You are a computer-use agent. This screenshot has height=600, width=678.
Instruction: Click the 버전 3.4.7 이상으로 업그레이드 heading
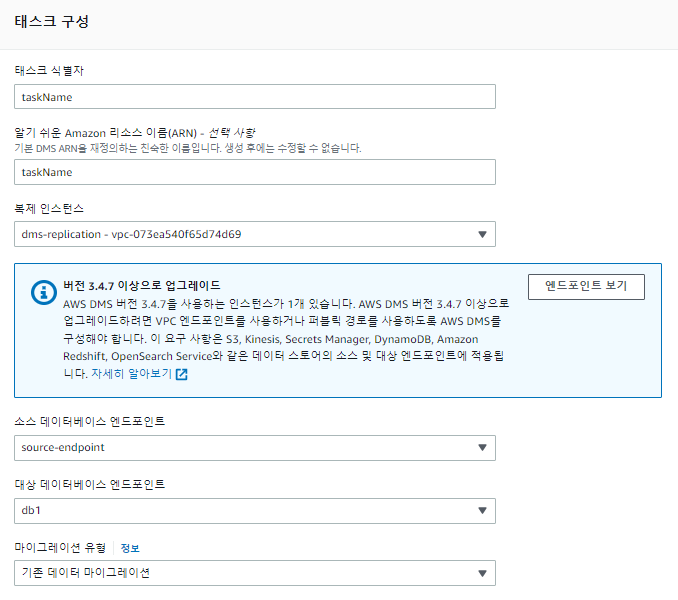(142, 285)
